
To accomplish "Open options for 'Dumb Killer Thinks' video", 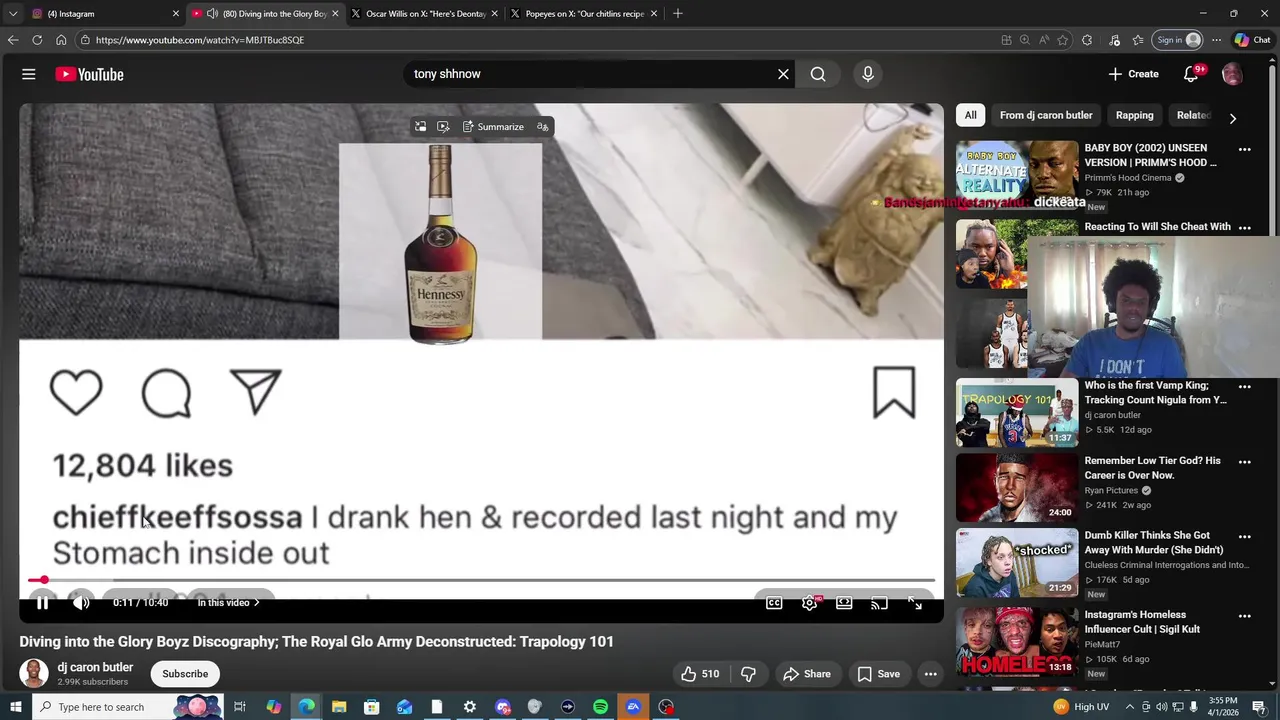I will coord(1244,536).
